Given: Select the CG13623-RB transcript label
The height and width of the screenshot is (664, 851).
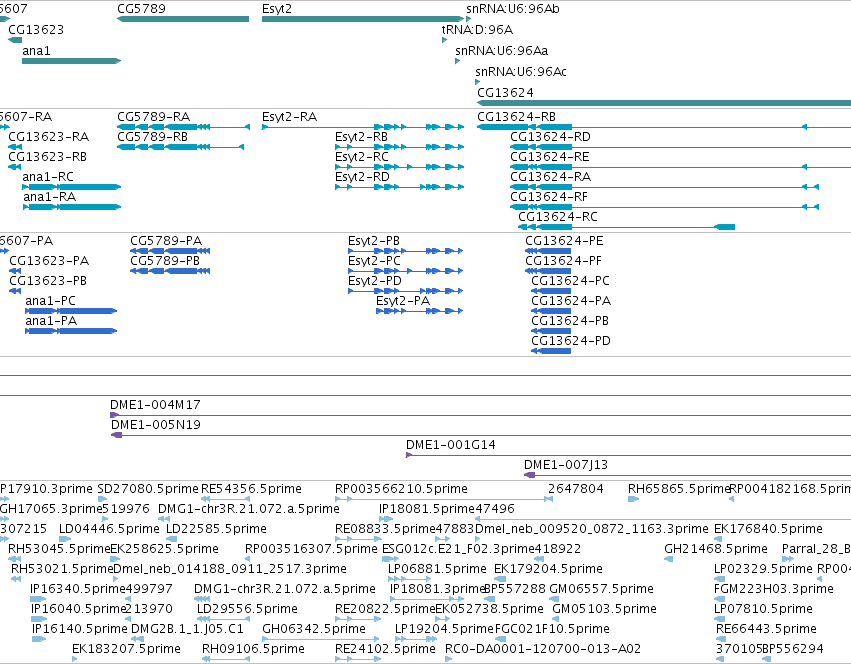Looking at the screenshot, I should tap(48, 156).
